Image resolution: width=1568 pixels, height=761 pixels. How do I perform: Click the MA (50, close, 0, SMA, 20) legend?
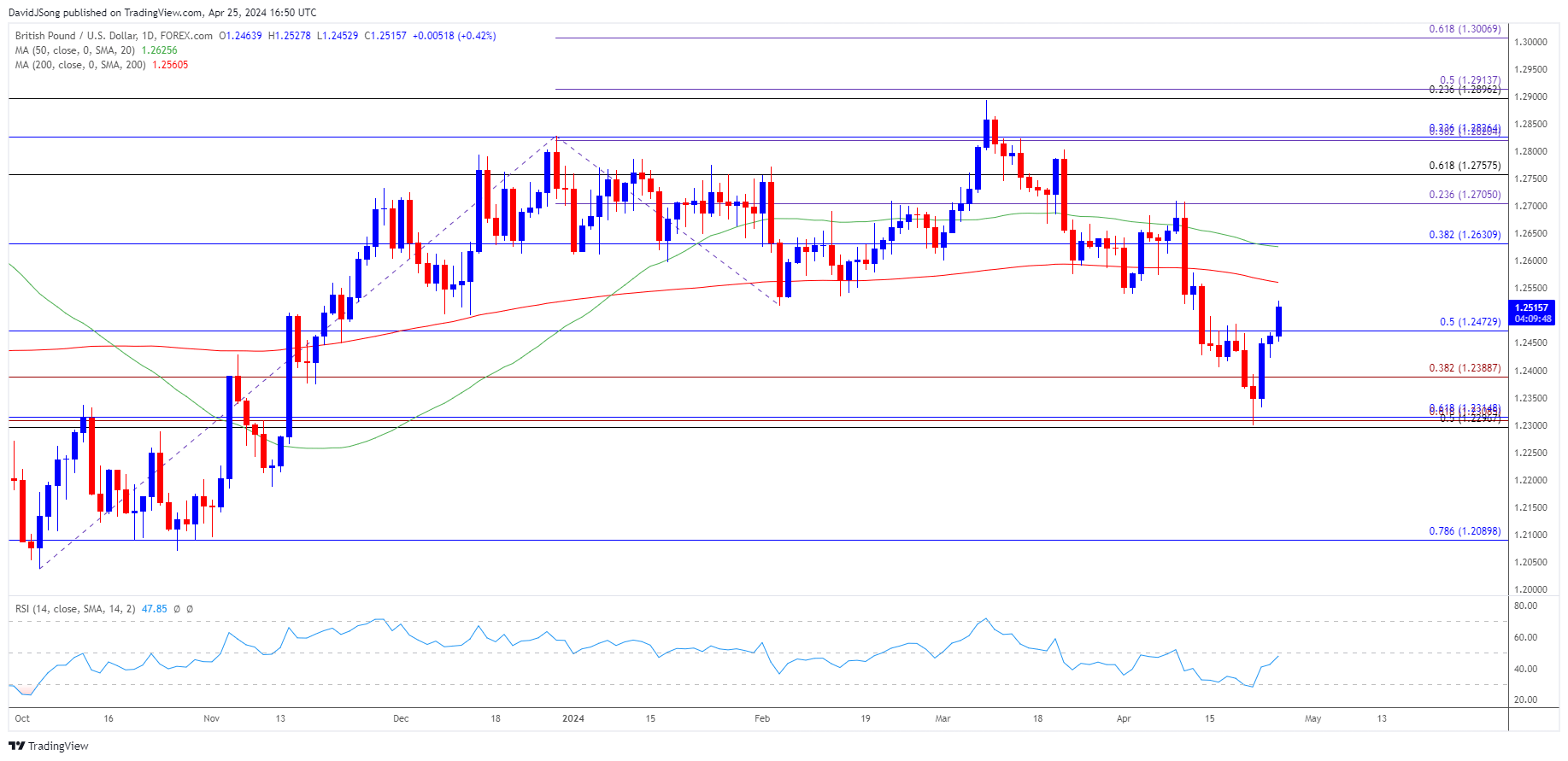tap(74, 50)
